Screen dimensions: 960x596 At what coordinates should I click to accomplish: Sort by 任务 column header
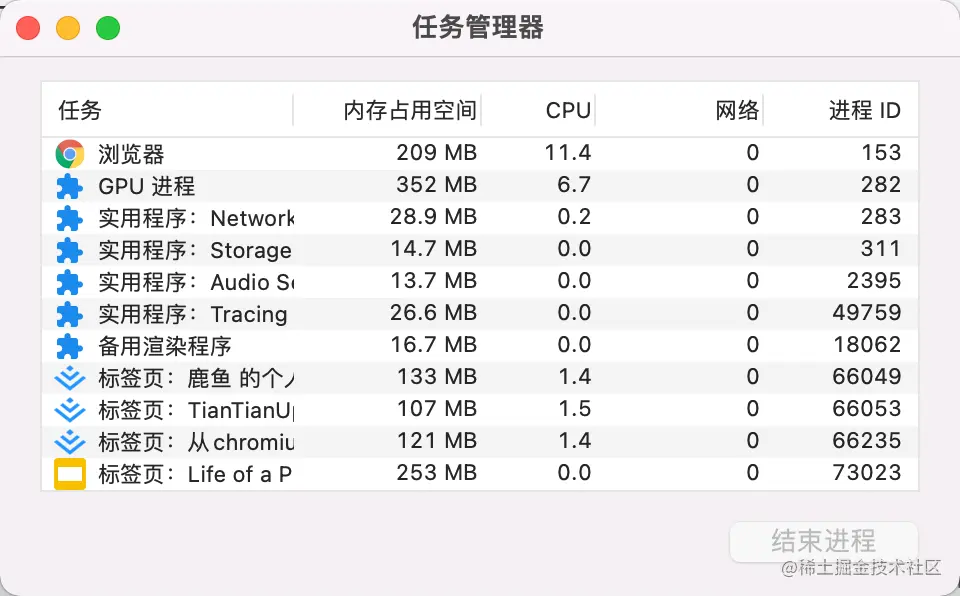click(x=80, y=110)
